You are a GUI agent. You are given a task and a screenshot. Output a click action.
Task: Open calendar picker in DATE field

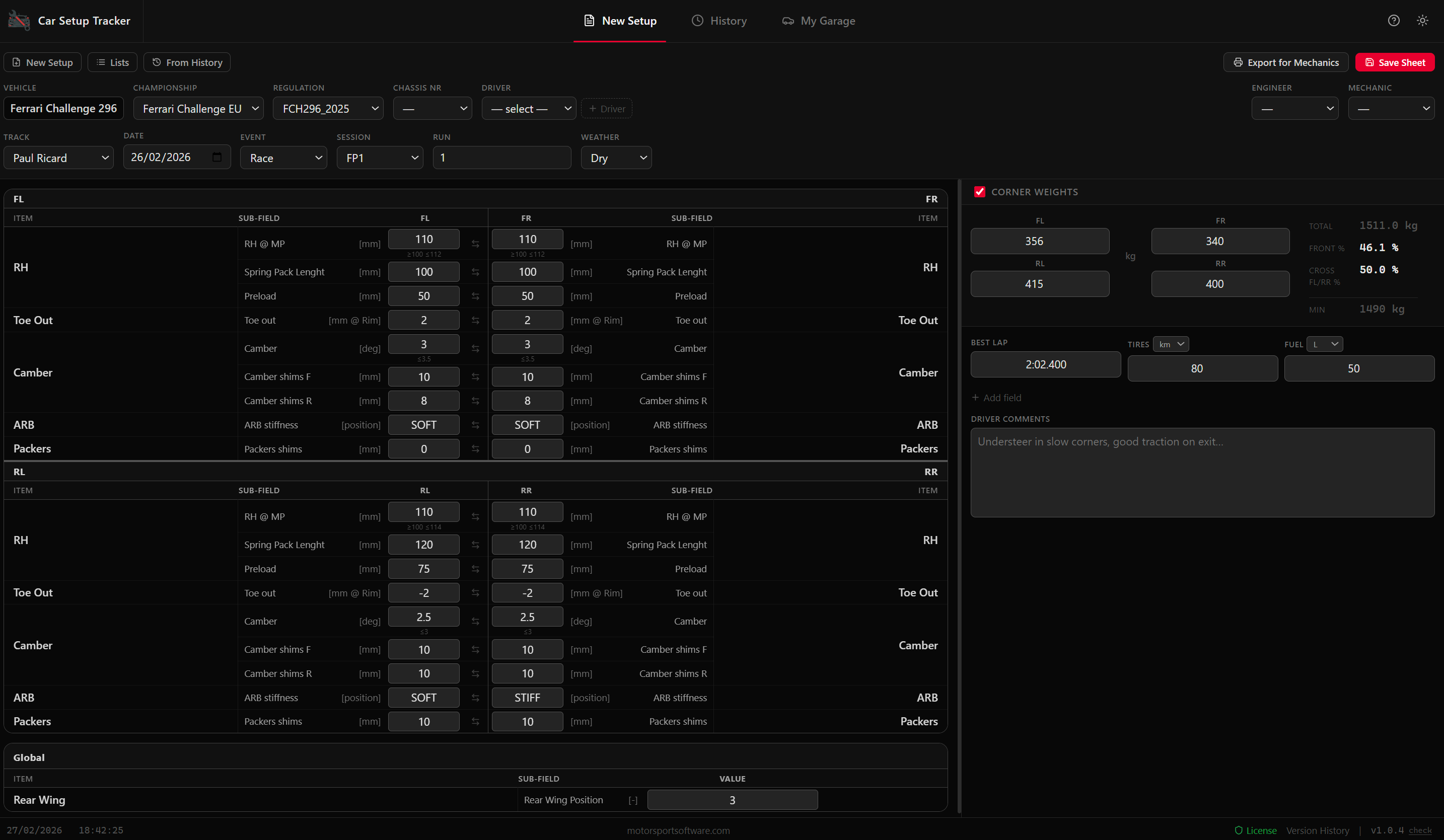[x=216, y=157]
